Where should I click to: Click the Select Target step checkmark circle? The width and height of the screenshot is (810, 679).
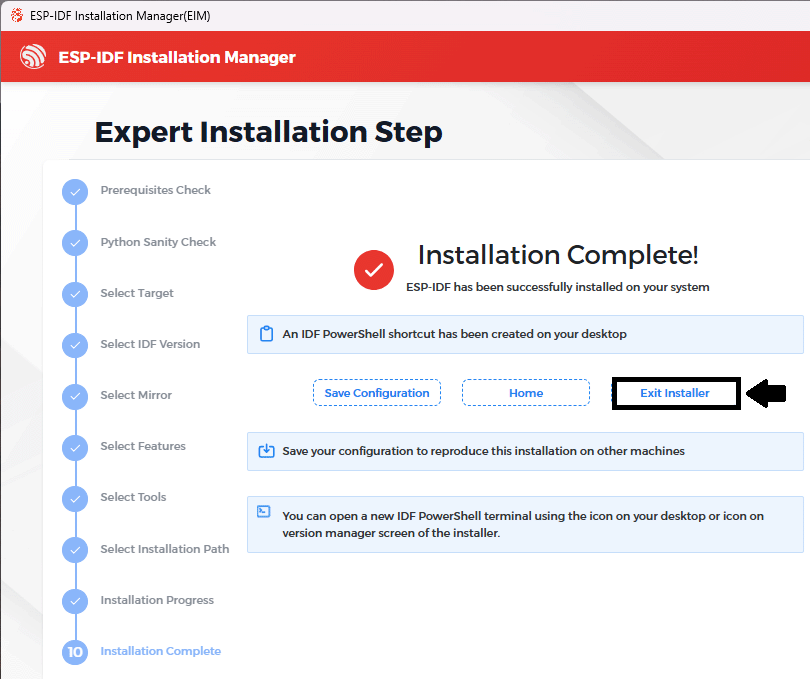point(75,295)
